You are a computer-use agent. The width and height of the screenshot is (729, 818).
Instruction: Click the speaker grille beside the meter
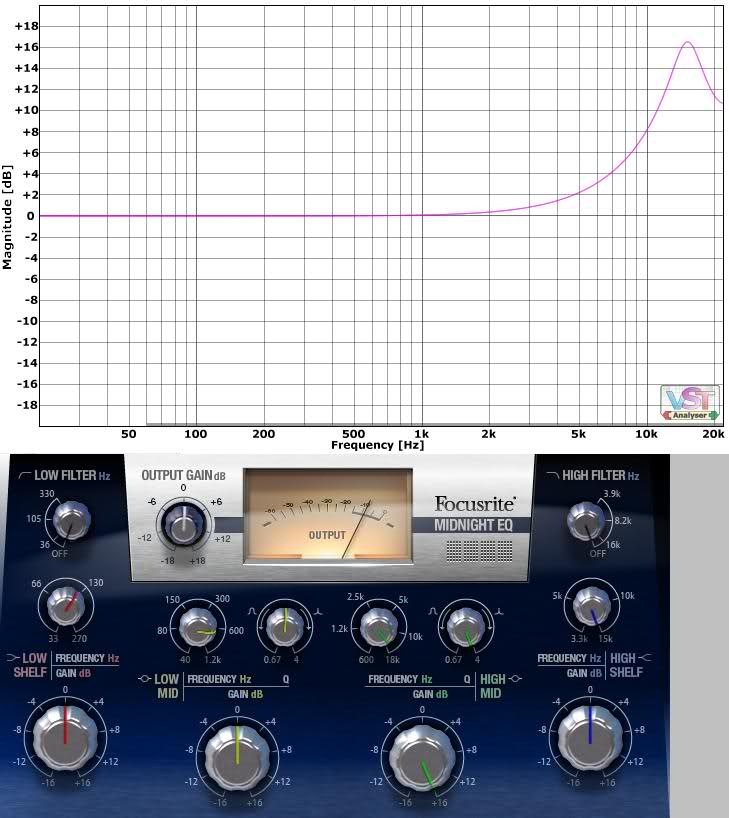coord(479,551)
